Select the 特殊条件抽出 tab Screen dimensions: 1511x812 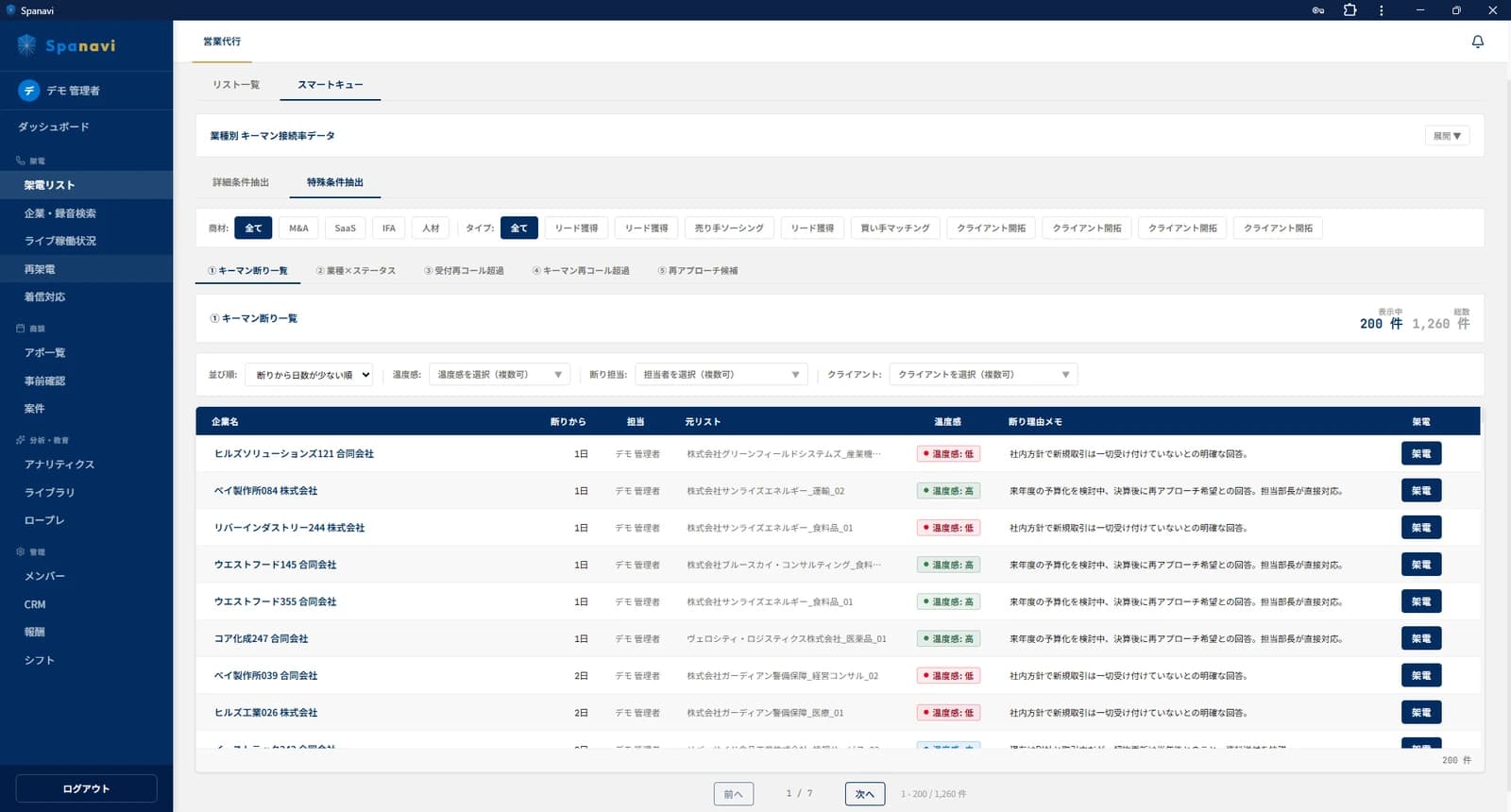(x=335, y=182)
